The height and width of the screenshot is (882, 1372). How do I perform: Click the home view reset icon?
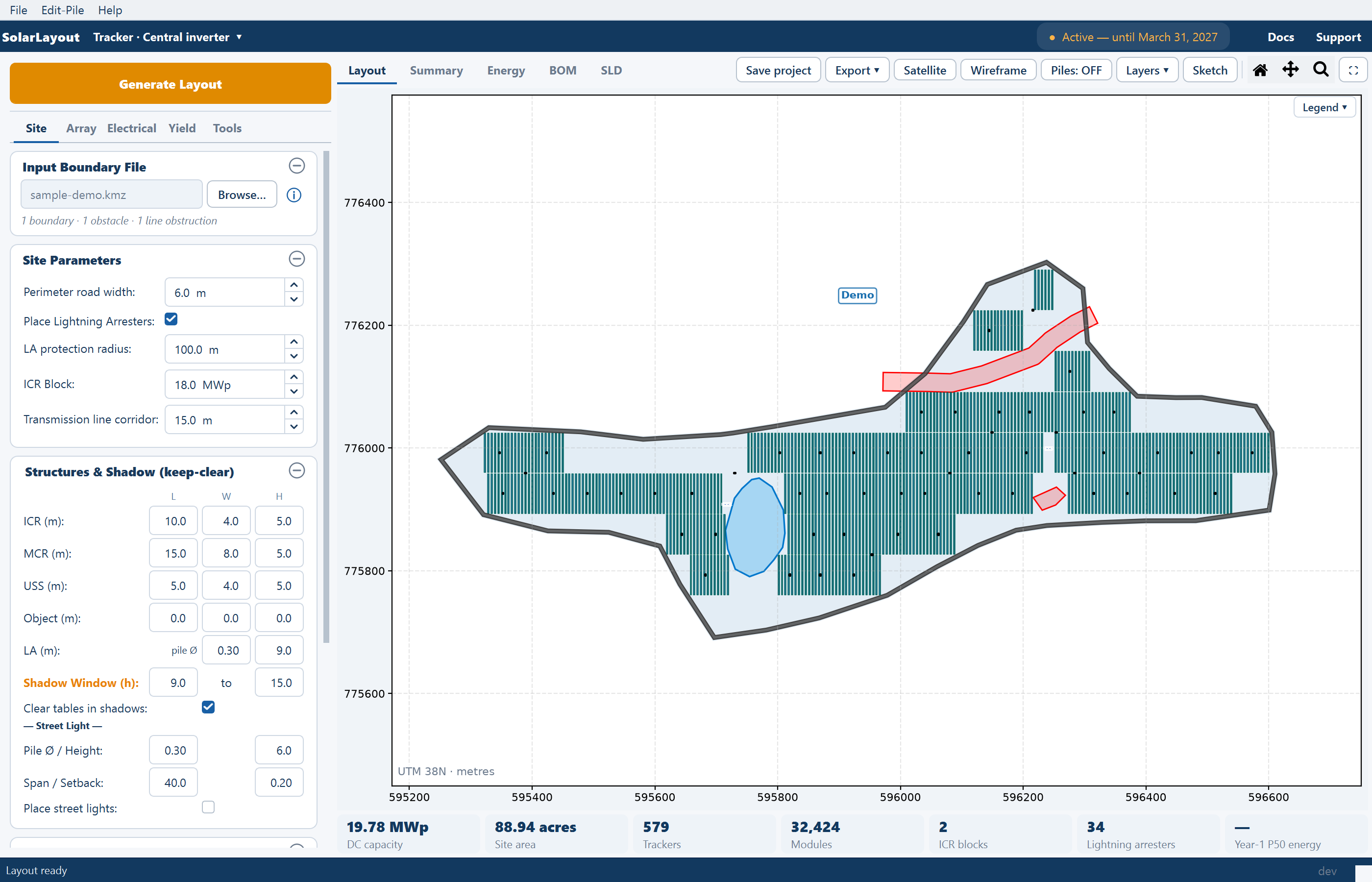click(1260, 70)
